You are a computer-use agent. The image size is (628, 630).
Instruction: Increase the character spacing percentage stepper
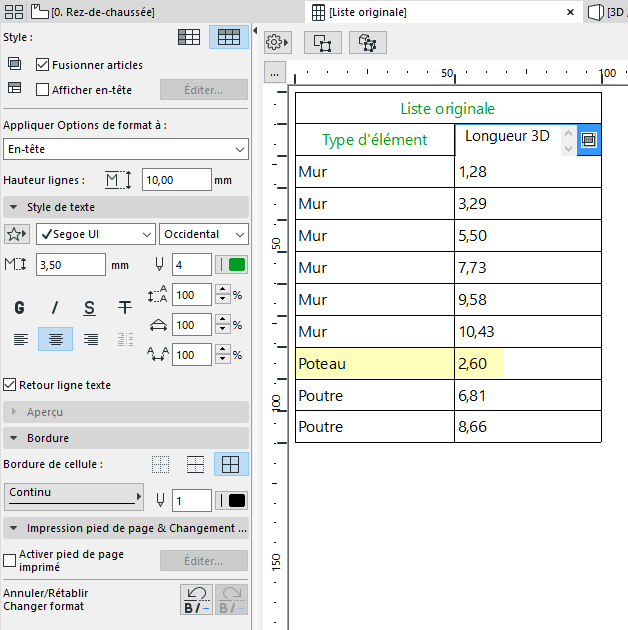click(x=223, y=349)
